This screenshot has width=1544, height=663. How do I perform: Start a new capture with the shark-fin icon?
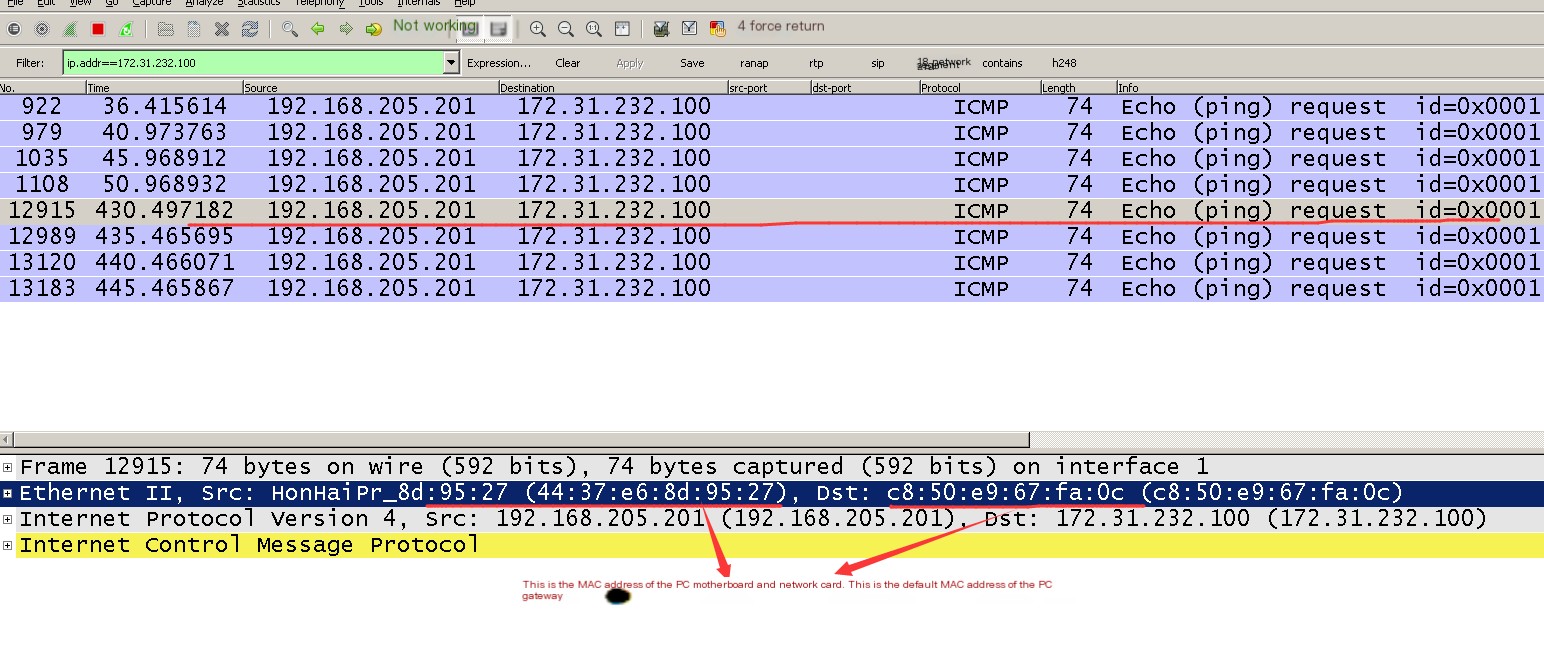(70, 29)
